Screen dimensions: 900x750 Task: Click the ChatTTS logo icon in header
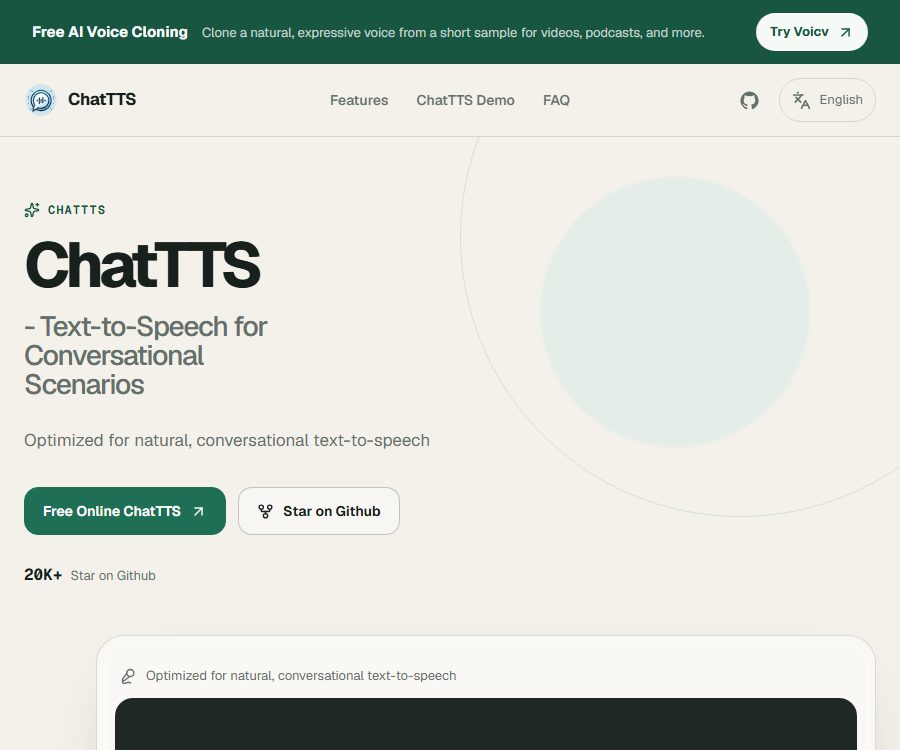pos(41,100)
